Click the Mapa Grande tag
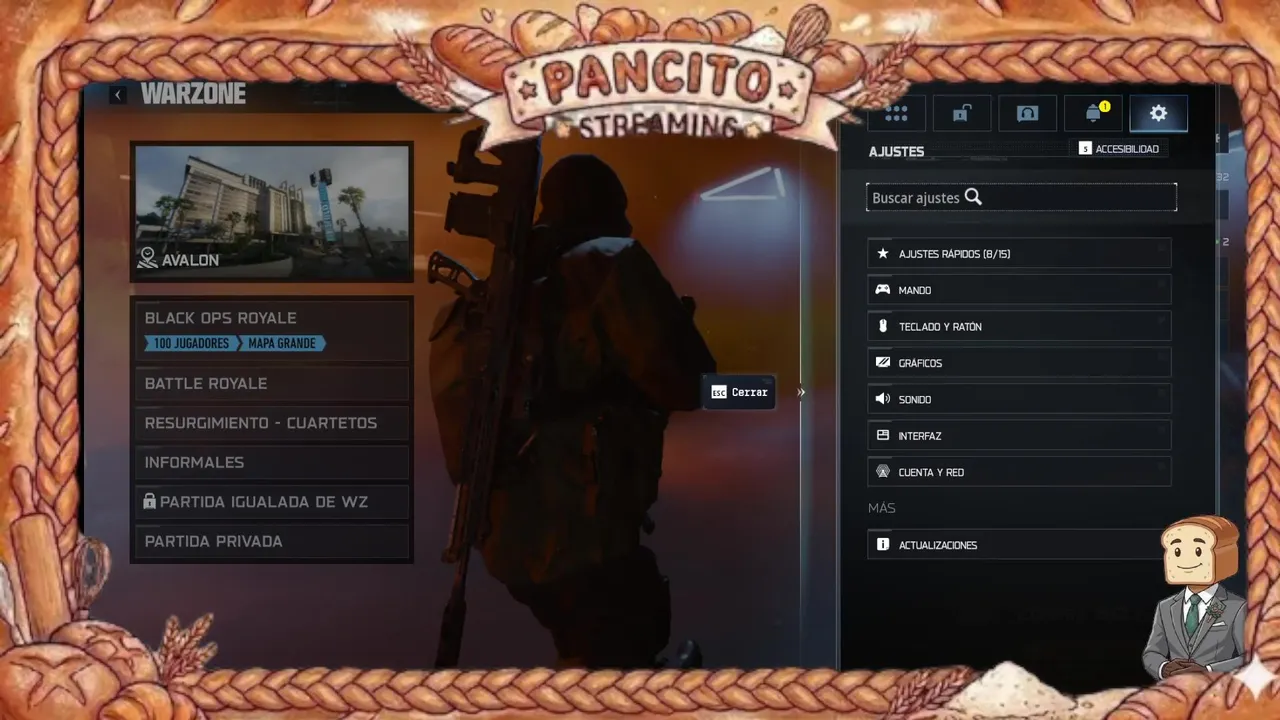Image resolution: width=1280 pixels, height=720 pixels. [x=281, y=343]
